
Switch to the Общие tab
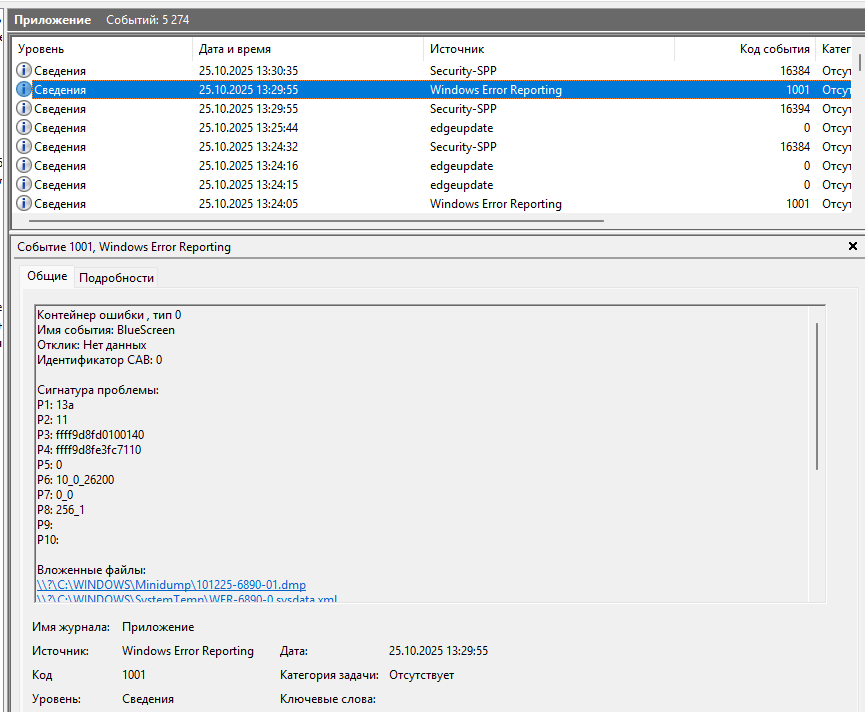click(x=47, y=276)
